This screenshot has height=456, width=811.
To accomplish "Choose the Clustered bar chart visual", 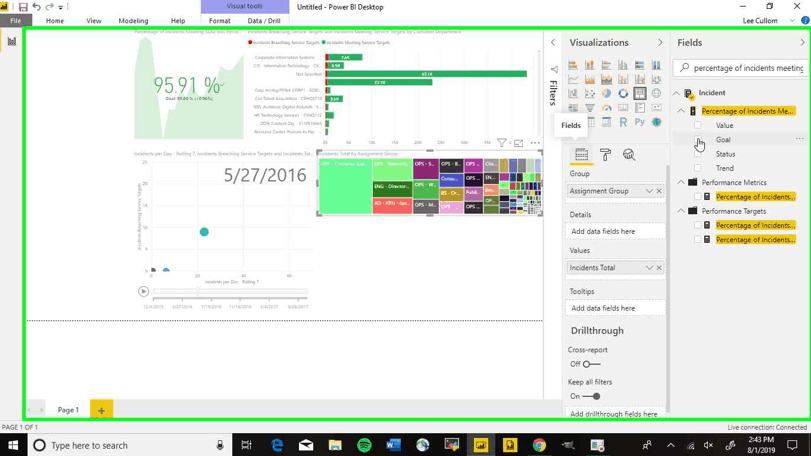I will (x=606, y=65).
